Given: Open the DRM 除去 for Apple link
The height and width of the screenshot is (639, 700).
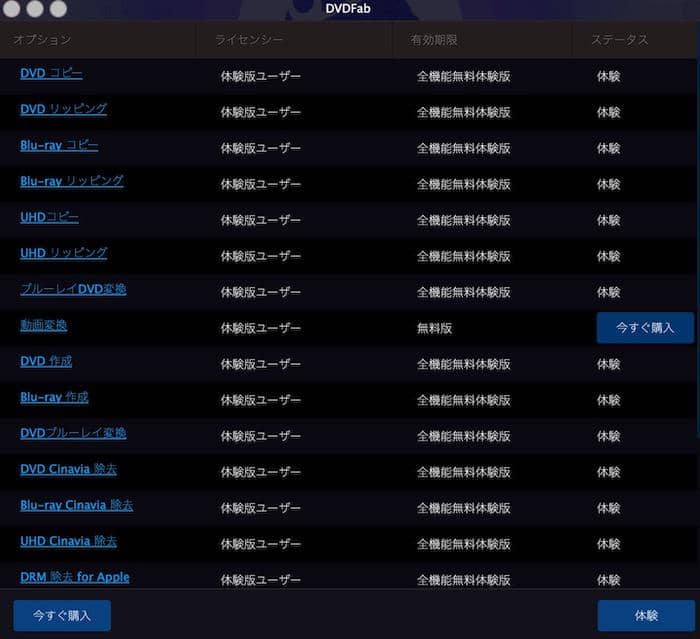Looking at the screenshot, I should point(75,577).
